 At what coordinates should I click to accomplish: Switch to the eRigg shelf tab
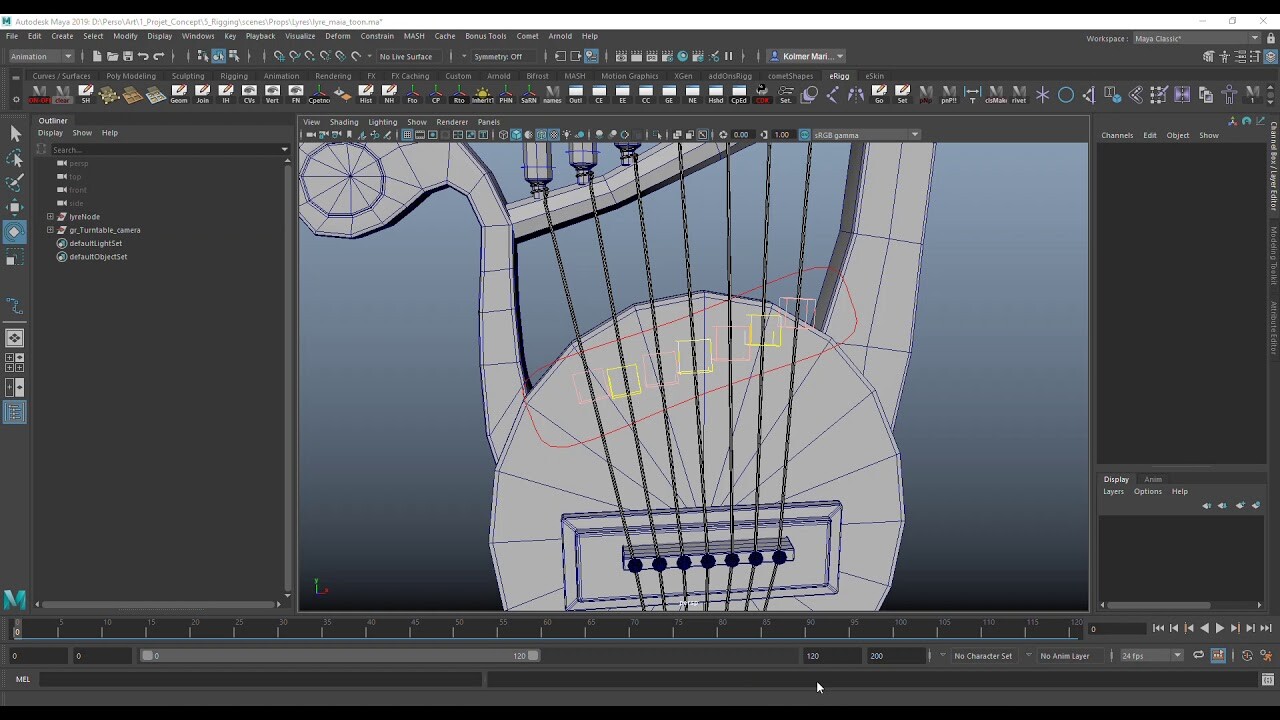[839, 75]
